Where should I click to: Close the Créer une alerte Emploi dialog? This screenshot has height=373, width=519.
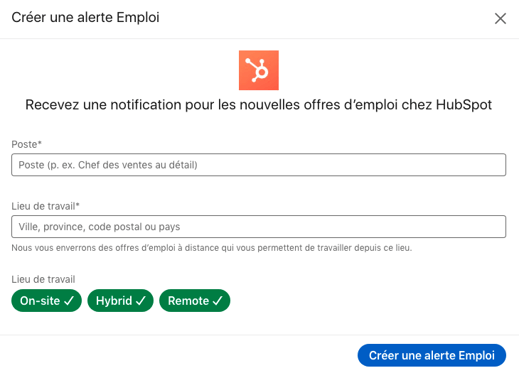tap(500, 19)
